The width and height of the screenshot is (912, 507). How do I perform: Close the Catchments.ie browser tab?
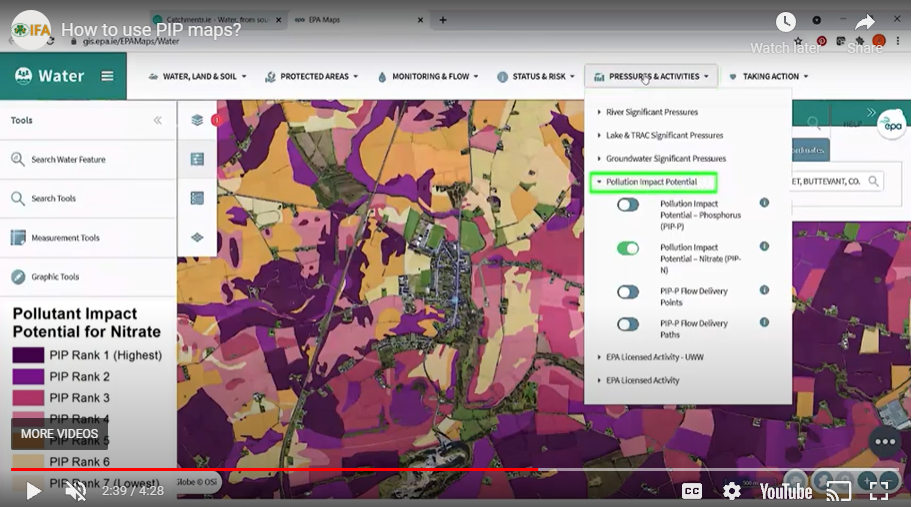(278, 20)
